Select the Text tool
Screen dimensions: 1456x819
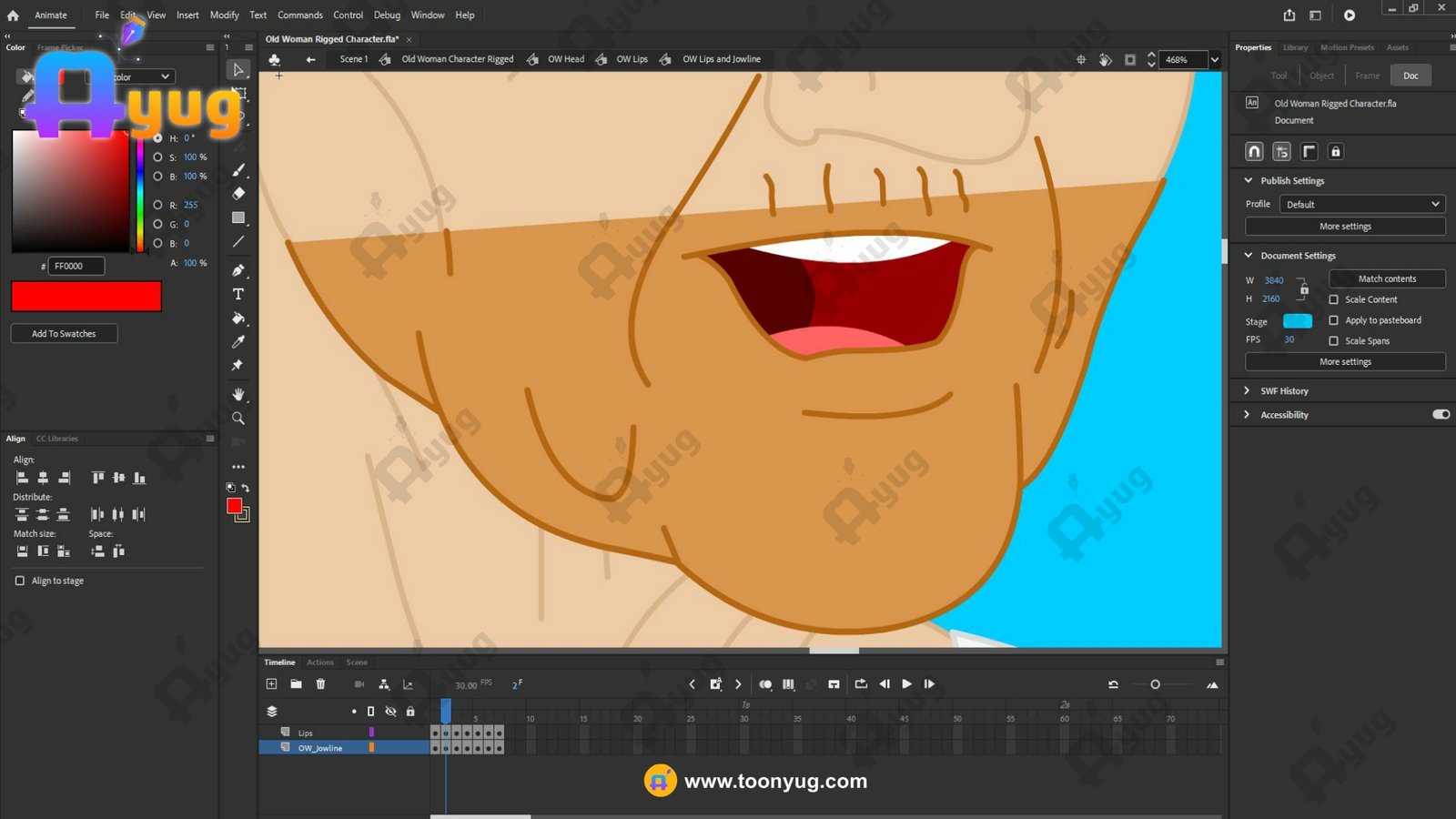238,294
